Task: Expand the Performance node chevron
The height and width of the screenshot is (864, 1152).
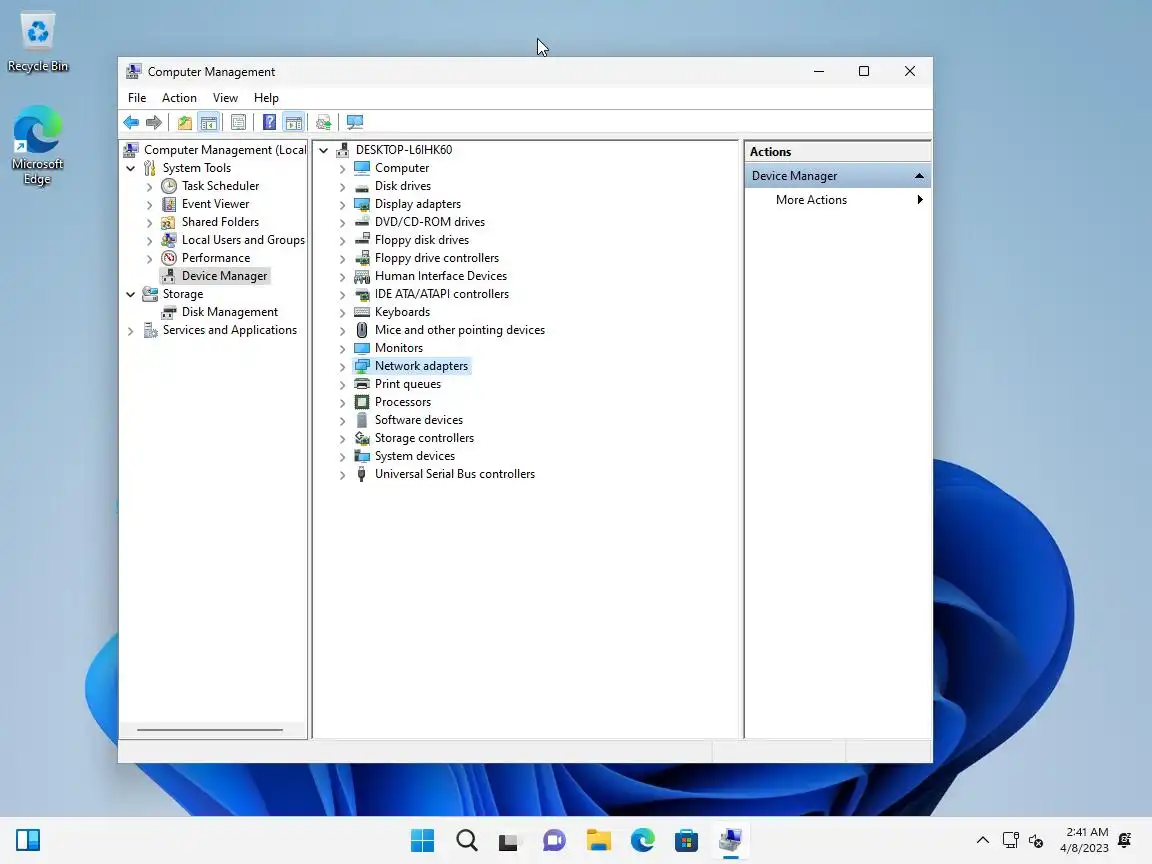Action: point(150,259)
